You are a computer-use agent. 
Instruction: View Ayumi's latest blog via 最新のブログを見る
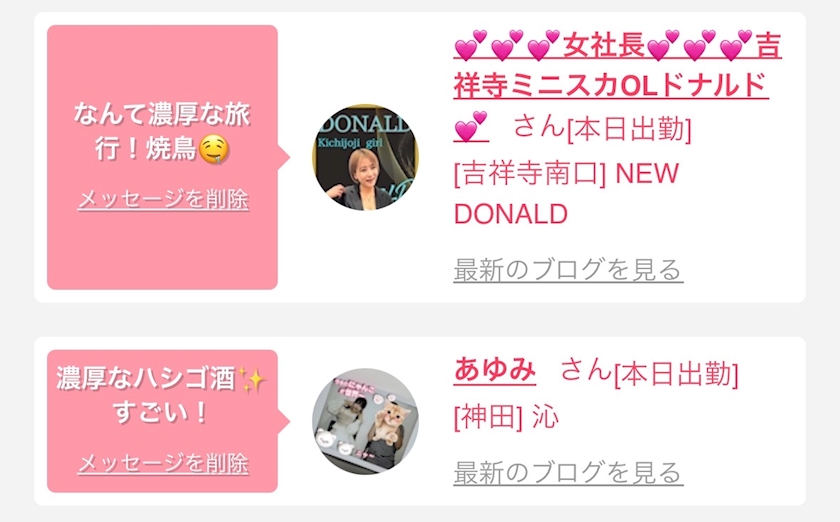pos(568,472)
